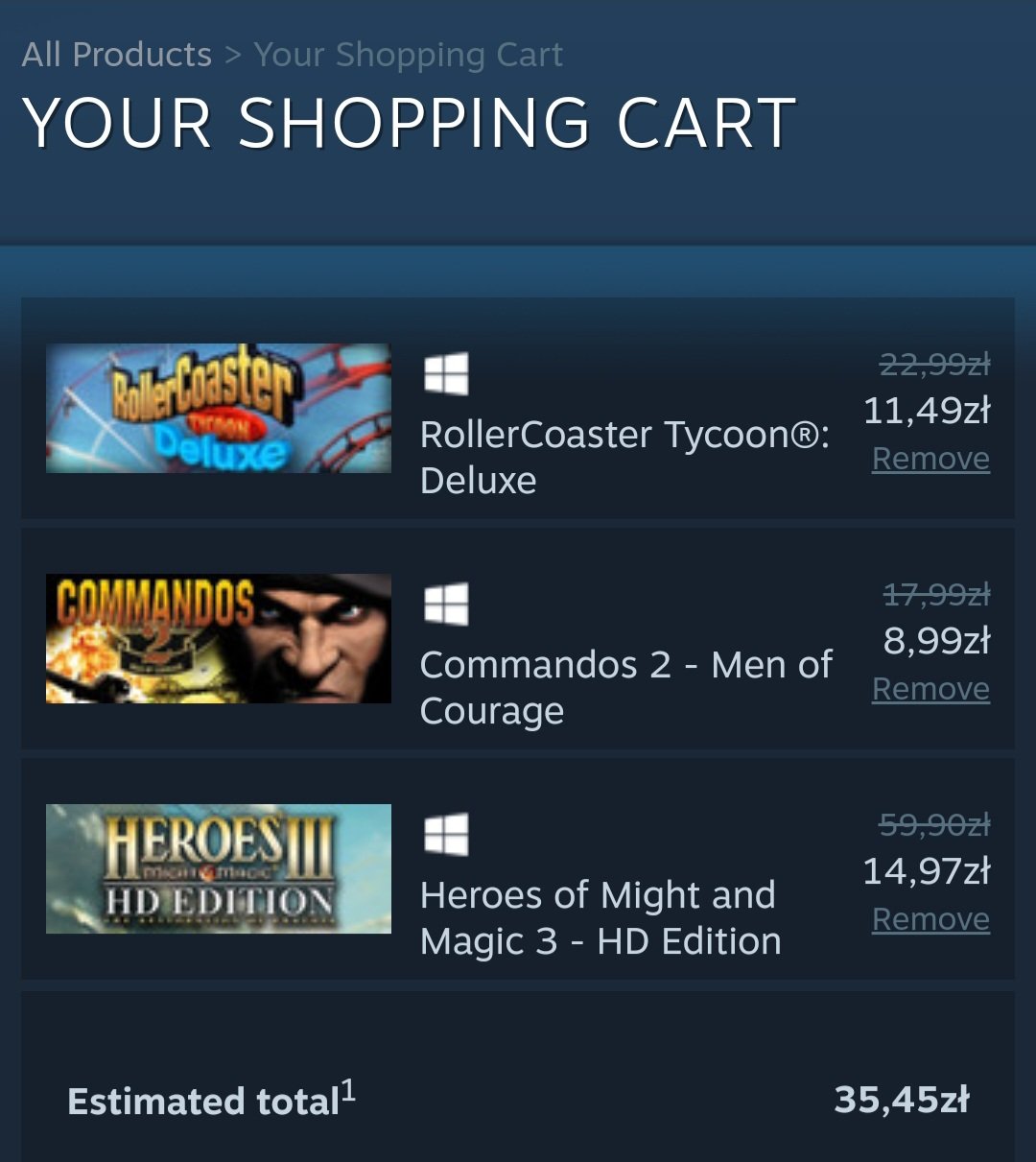Click the Your Shopping Cart breadcrumb
Viewport: 1036px width, 1162px height.
click(408, 55)
